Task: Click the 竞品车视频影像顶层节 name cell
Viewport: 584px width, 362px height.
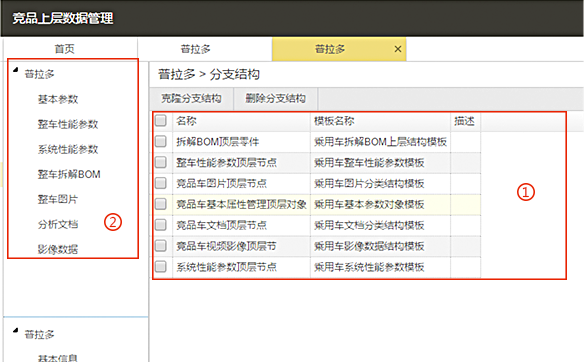Action: click(x=241, y=246)
